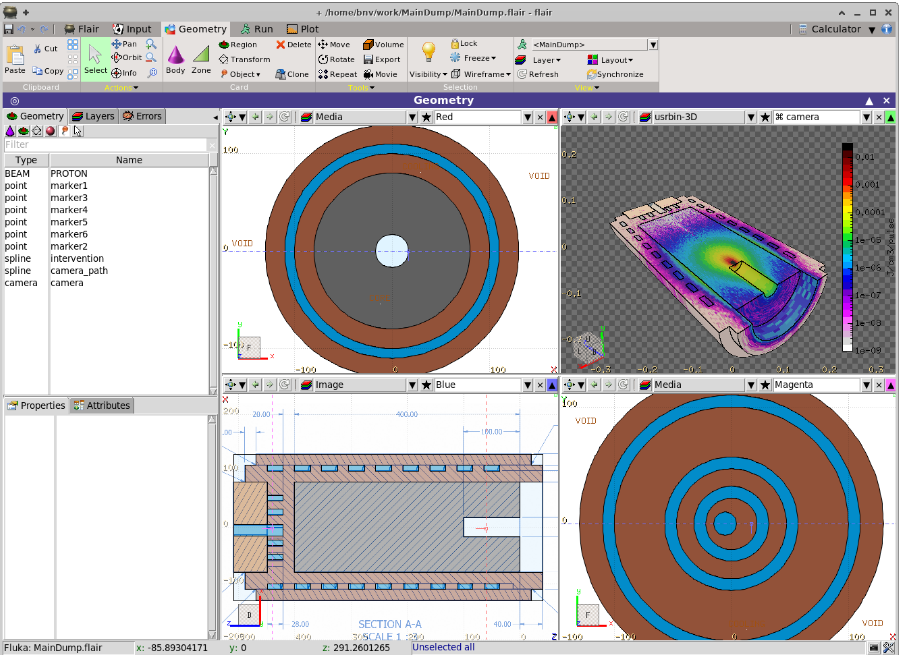This screenshot has width=899, height=655.
Task: Open the Attributes tab
Action: click(x=101, y=406)
